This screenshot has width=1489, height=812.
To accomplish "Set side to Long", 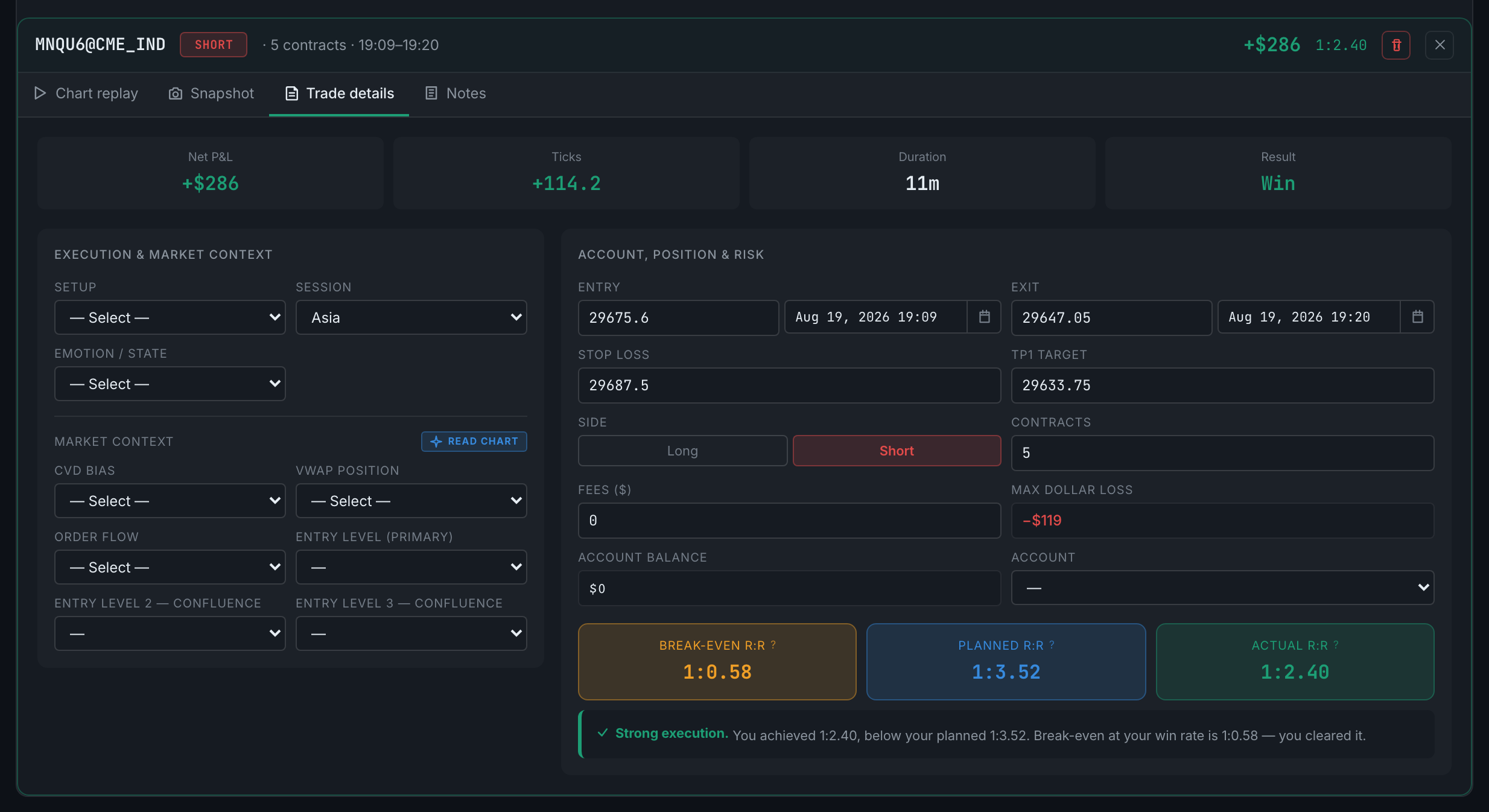I will pos(682,451).
